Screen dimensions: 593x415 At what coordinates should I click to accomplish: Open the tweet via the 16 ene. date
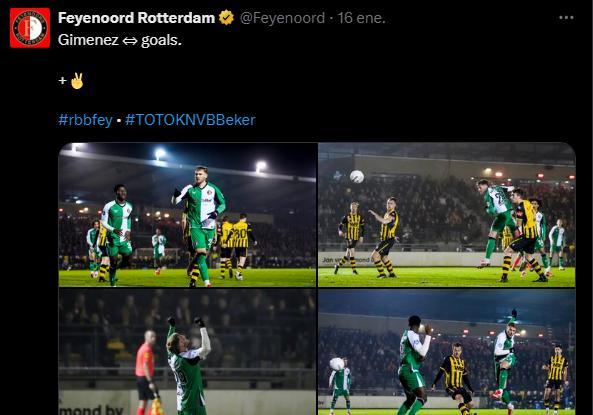[361, 18]
